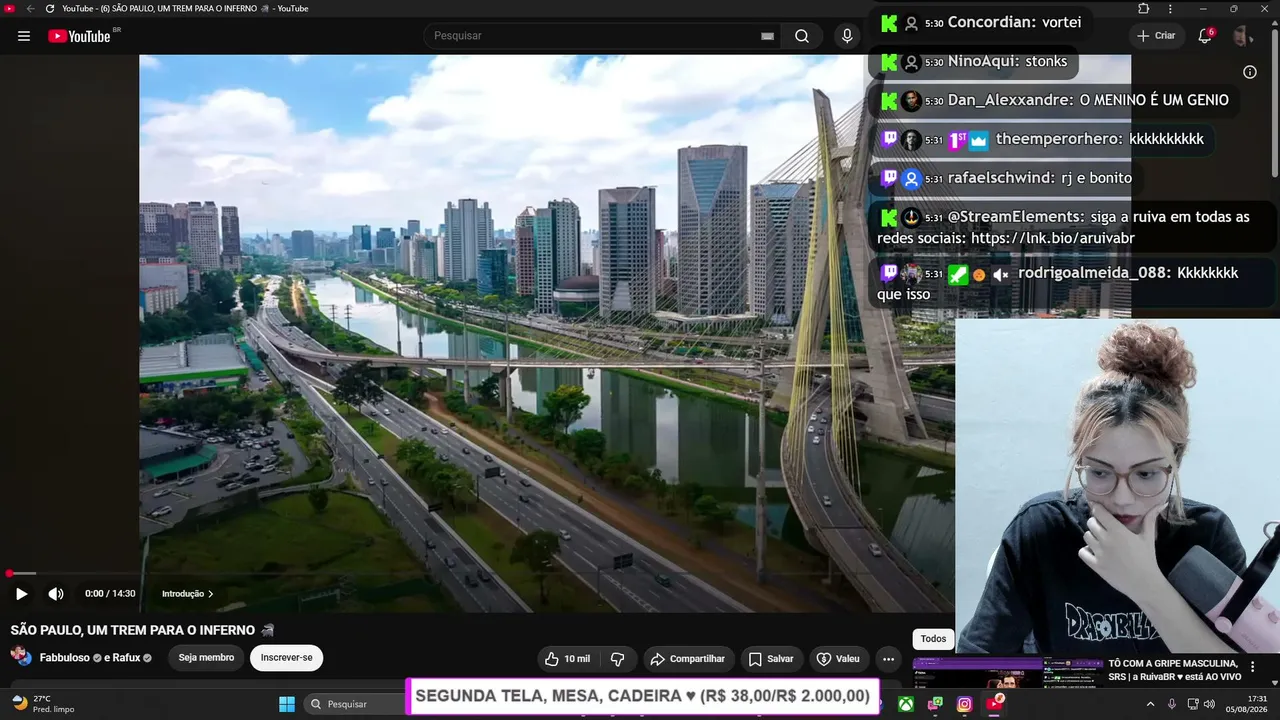This screenshot has height=720, width=1280.
Task: Mute the video volume
Action: pyautogui.click(x=56, y=594)
